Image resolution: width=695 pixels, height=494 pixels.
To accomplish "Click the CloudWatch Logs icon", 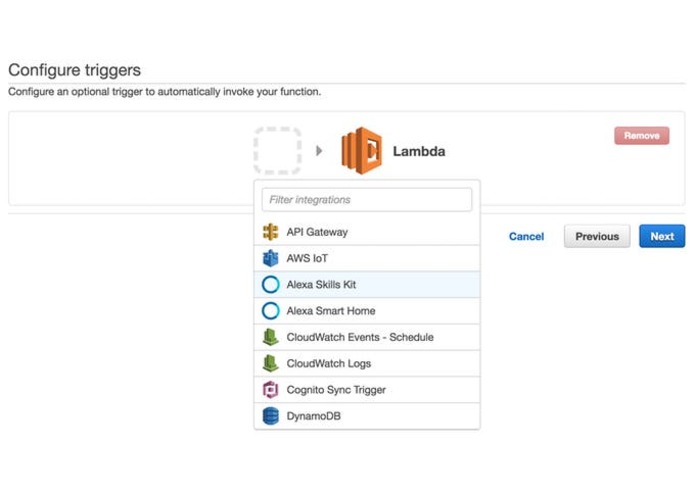I will point(270,363).
